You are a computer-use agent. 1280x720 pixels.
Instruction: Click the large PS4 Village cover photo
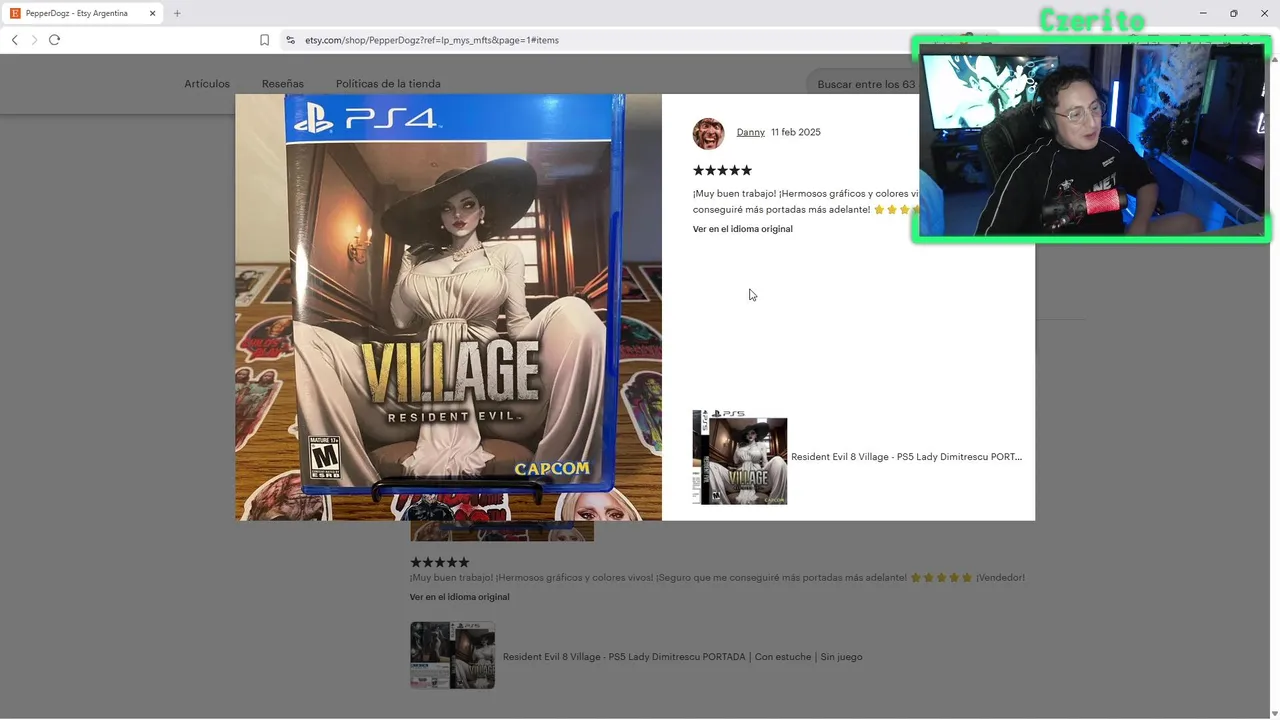point(448,307)
